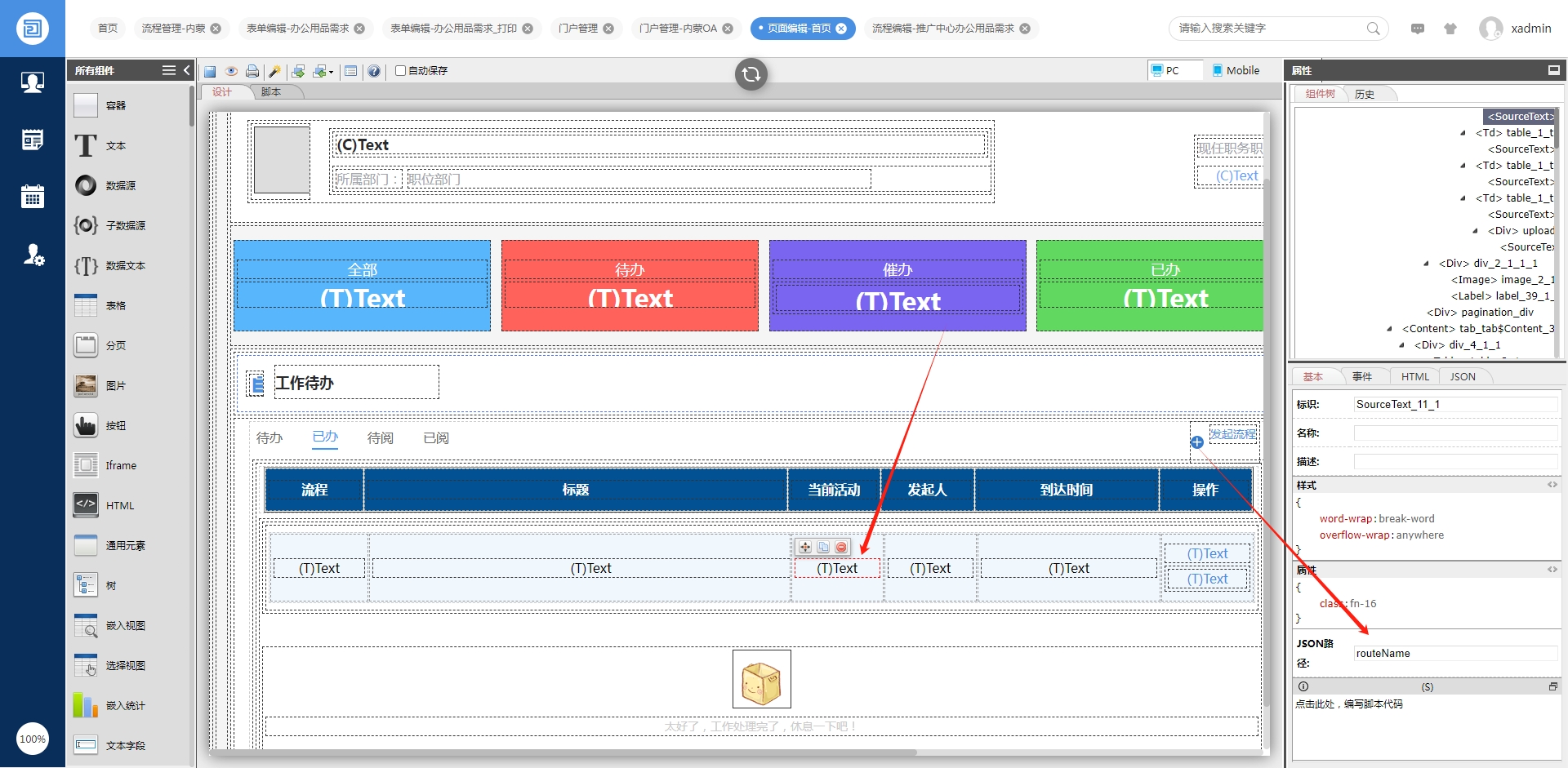Screen dimensions: 1568x768
Task: Open the 所有组件 panel list menu
Action: tap(169, 70)
